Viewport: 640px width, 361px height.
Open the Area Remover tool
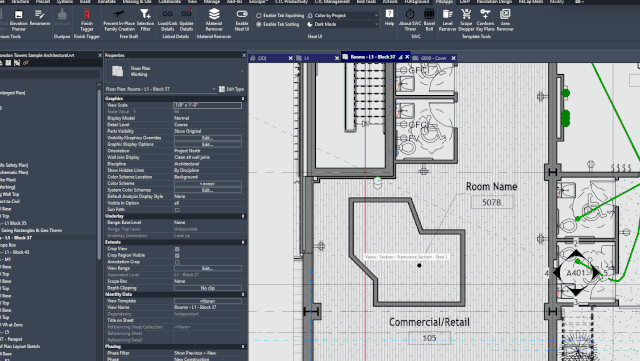(505, 20)
